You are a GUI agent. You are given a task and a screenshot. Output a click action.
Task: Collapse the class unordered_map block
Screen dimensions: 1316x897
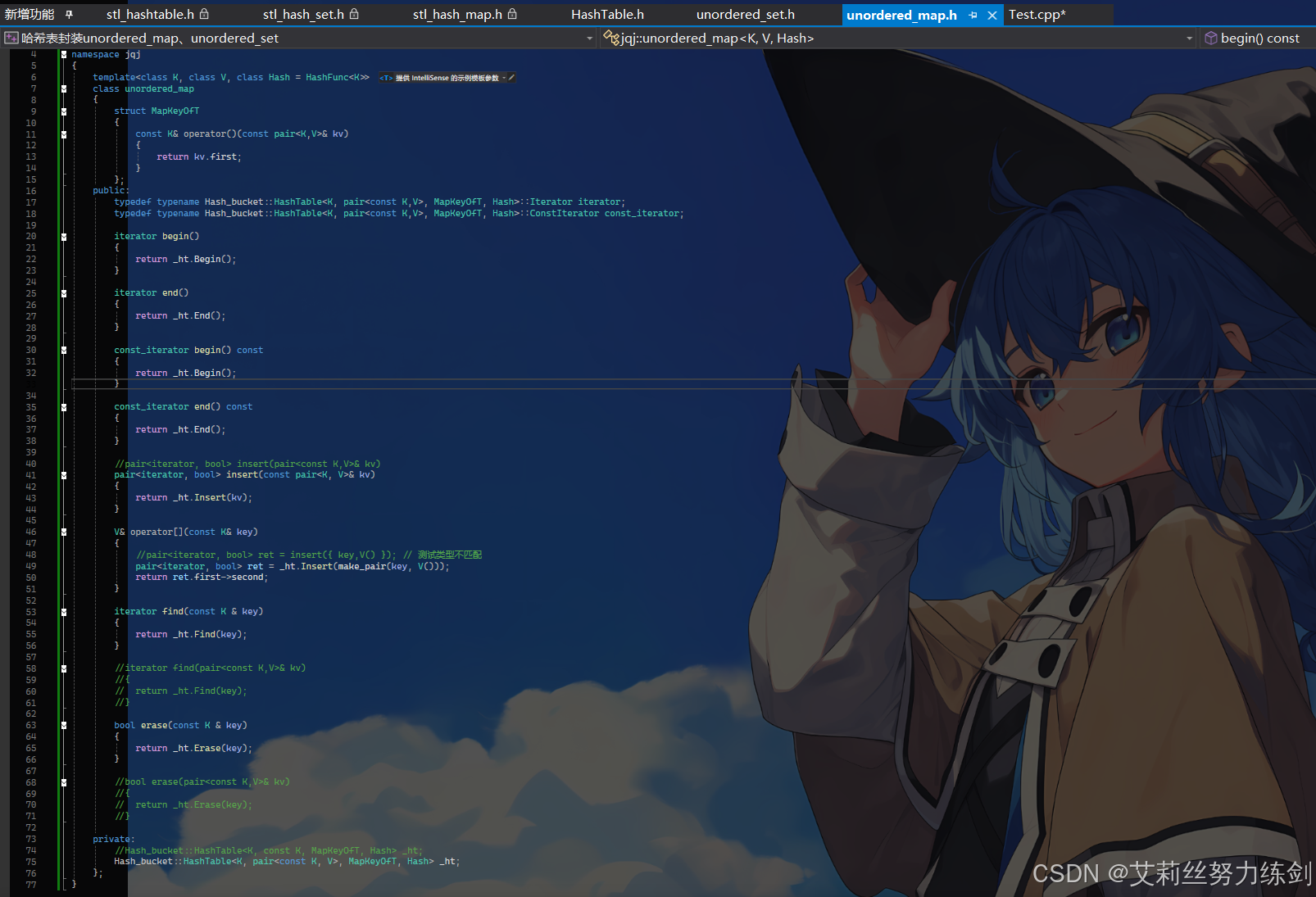64,88
